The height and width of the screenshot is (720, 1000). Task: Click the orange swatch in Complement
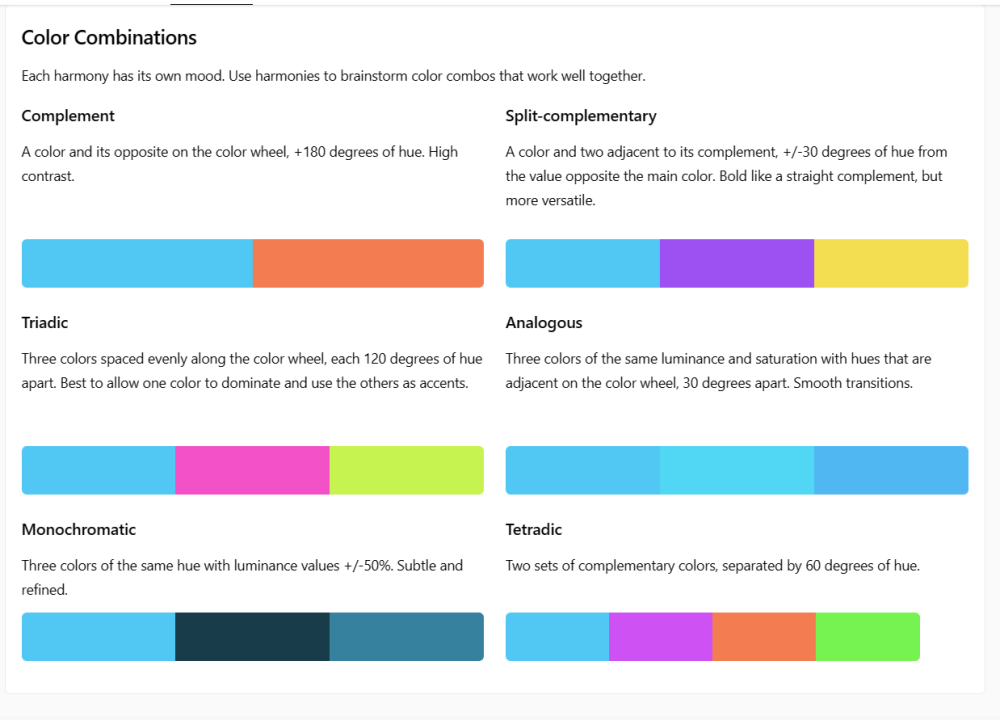(368, 263)
